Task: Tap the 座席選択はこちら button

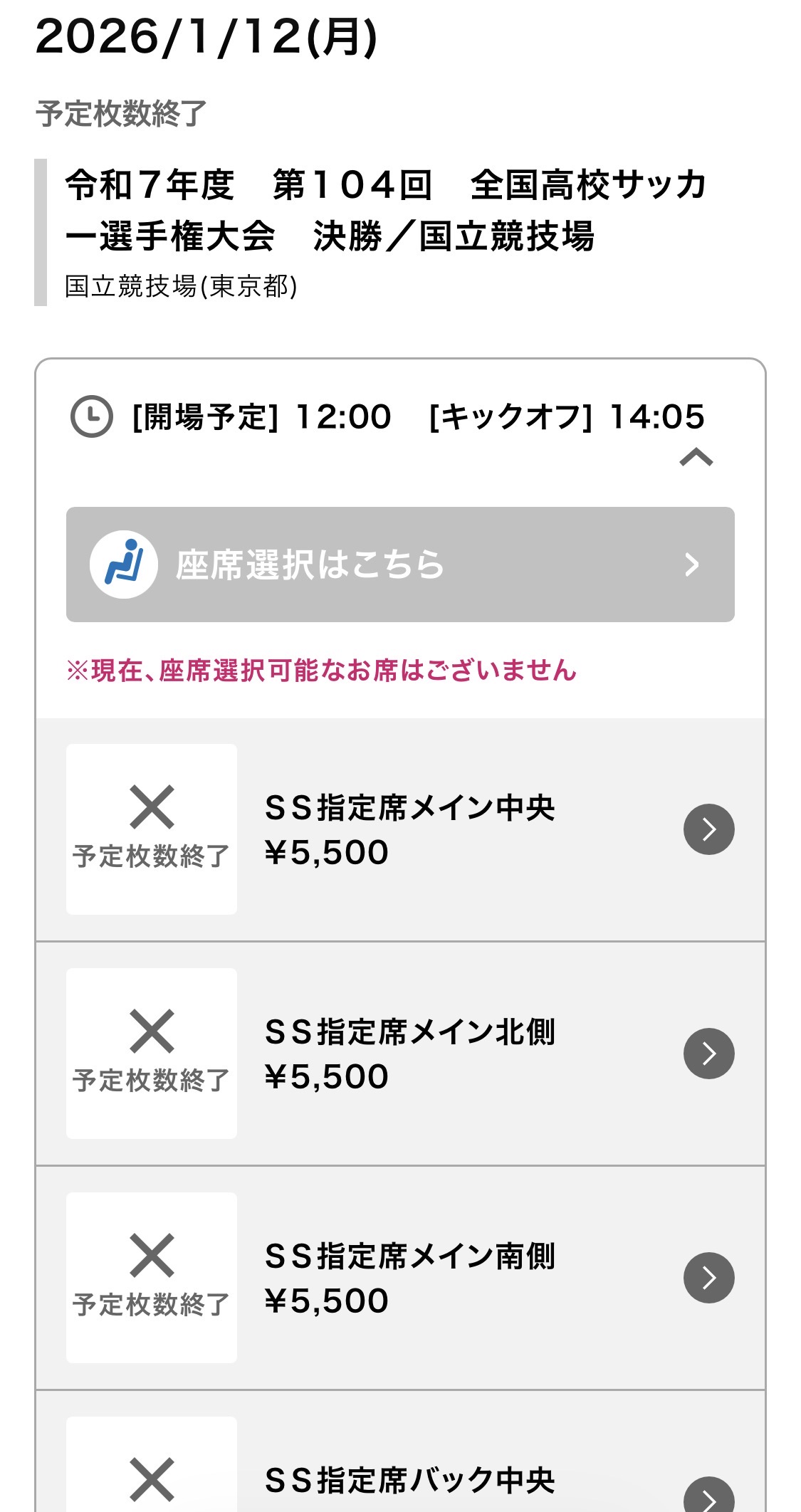Action: tap(310, 565)
